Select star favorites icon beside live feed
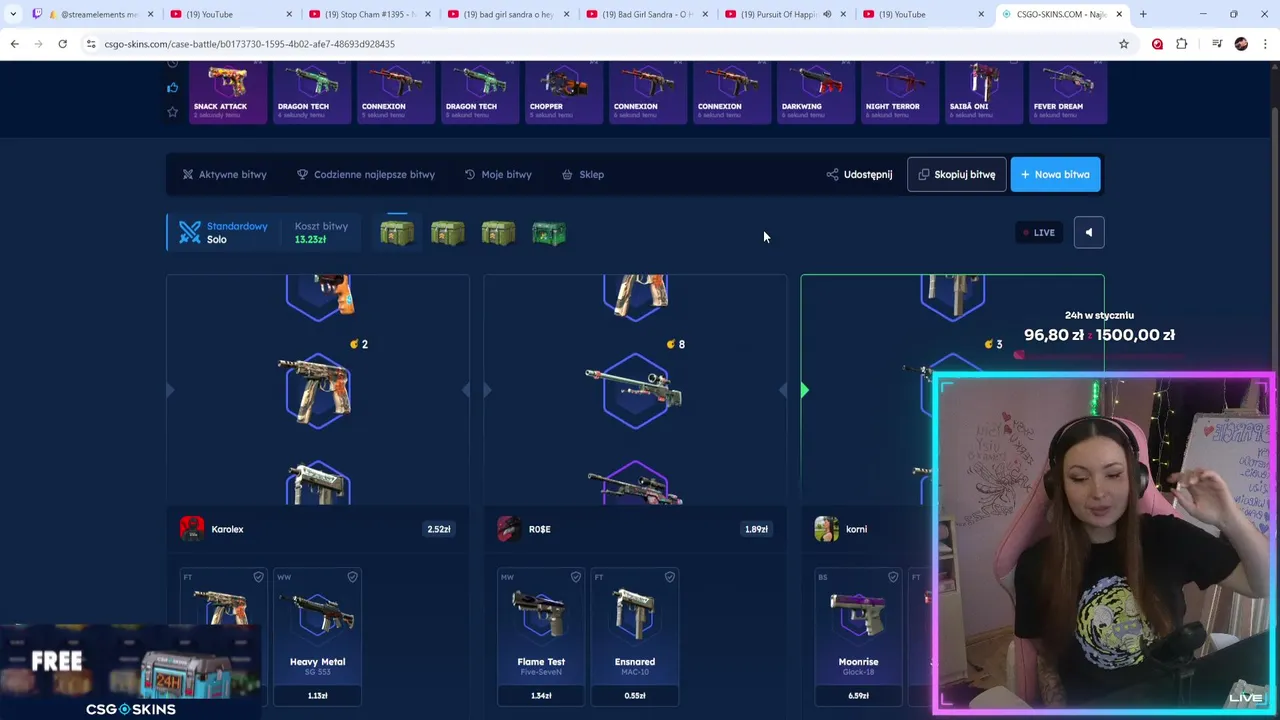The image size is (1280, 720). [x=172, y=111]
